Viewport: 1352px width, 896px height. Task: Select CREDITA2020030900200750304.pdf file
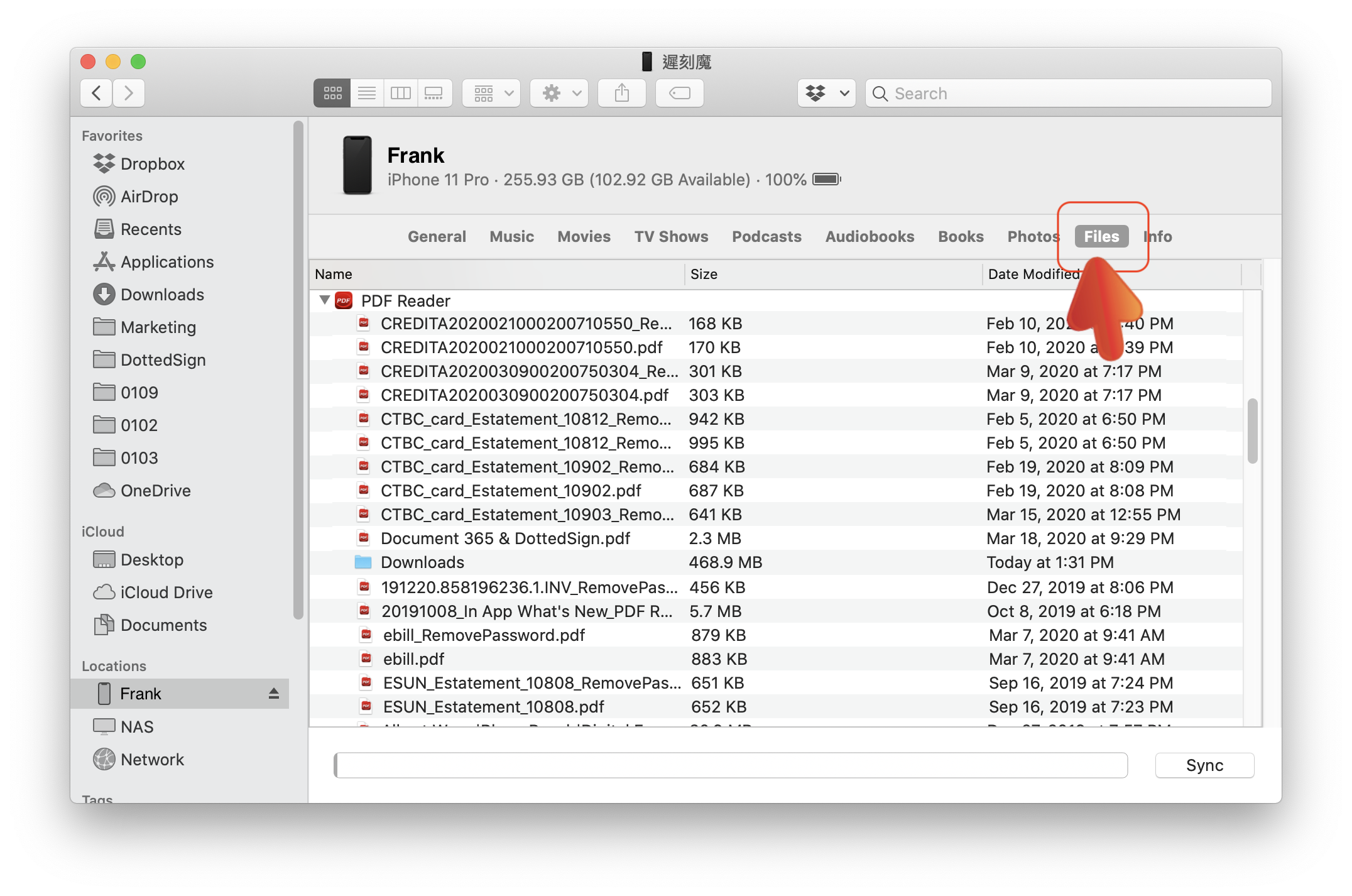[x=776, y=395]
